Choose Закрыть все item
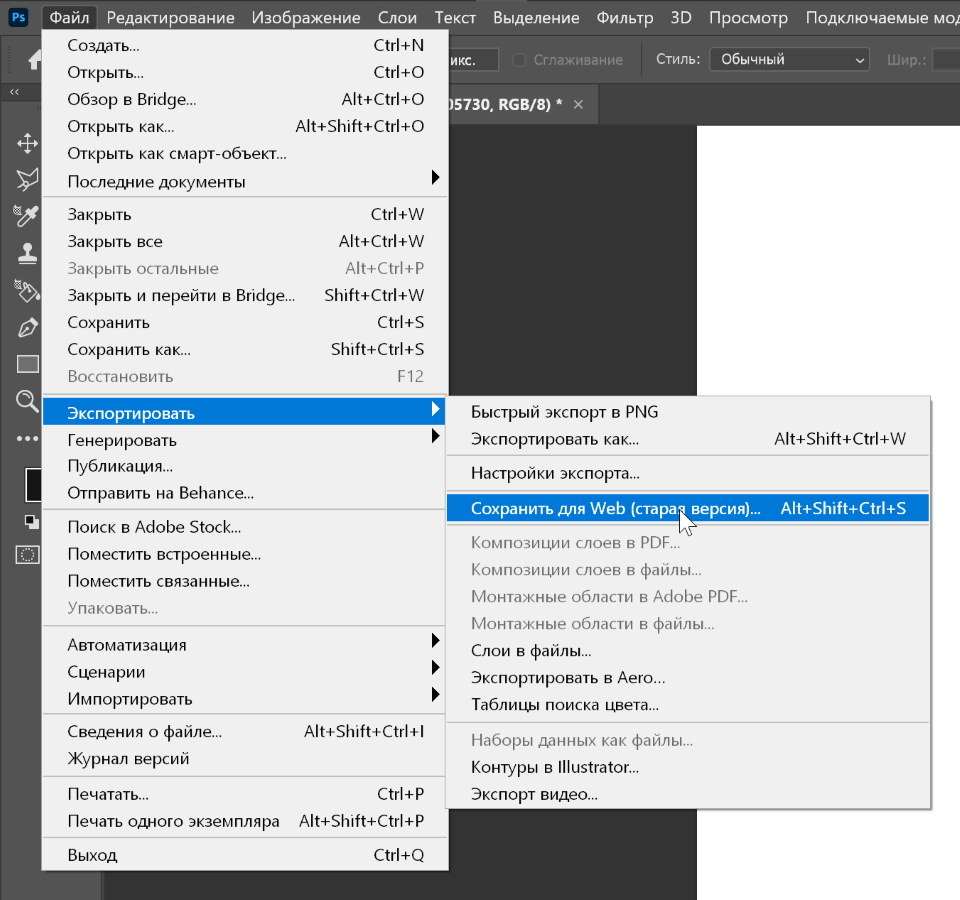This screenshot has height=900, width=960. click(245, 241)
